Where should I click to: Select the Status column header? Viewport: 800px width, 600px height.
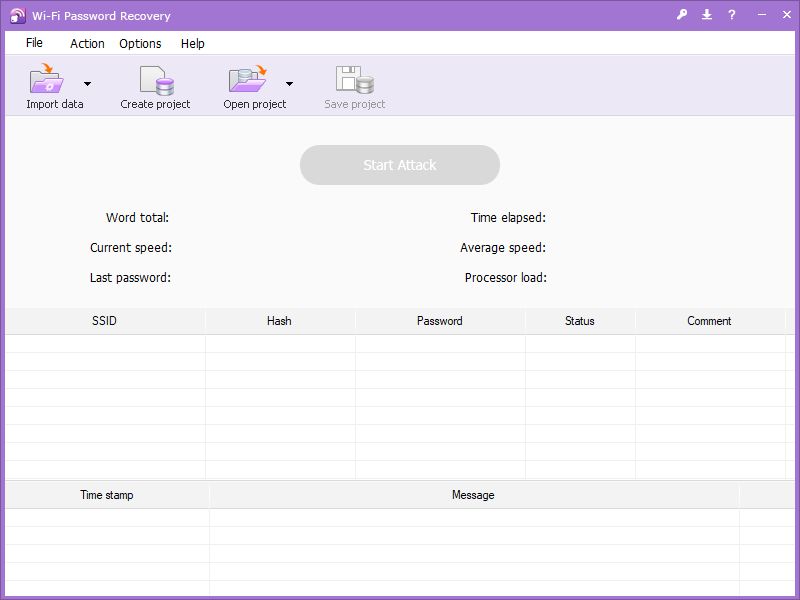580,321
